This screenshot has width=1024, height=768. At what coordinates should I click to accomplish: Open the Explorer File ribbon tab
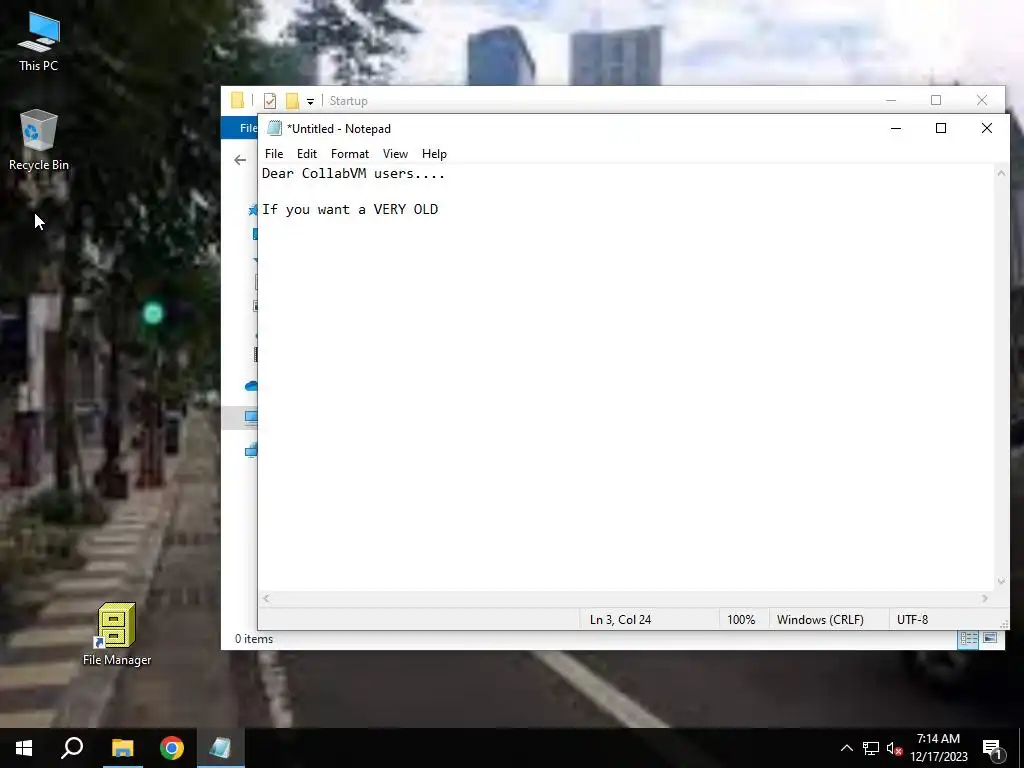240,128
